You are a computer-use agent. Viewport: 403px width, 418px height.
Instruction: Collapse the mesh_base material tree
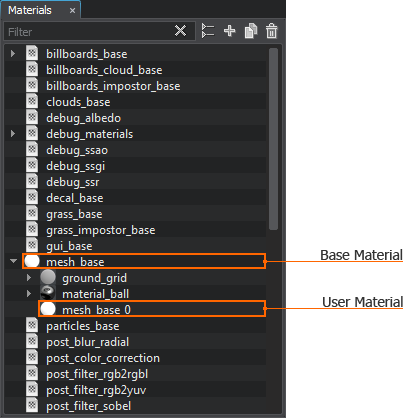point(13,261)
